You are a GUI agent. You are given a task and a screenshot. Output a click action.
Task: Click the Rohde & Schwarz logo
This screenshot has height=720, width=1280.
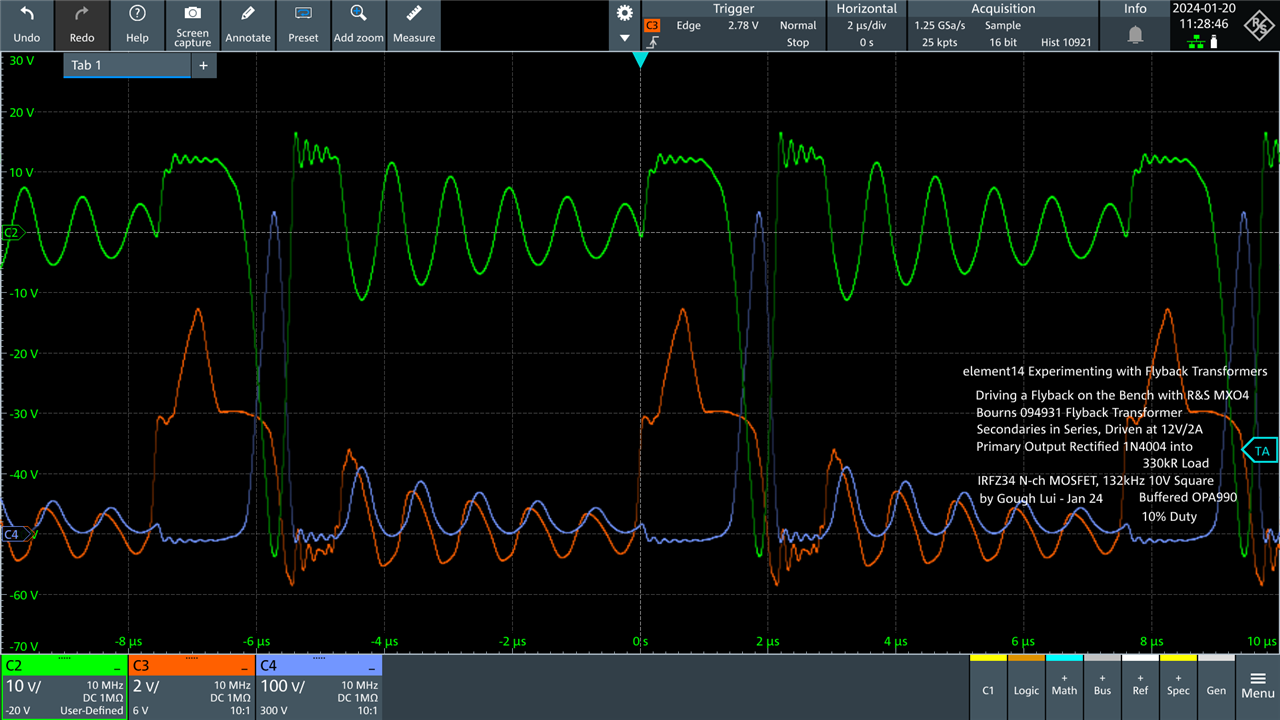(x=1259, y=27)
